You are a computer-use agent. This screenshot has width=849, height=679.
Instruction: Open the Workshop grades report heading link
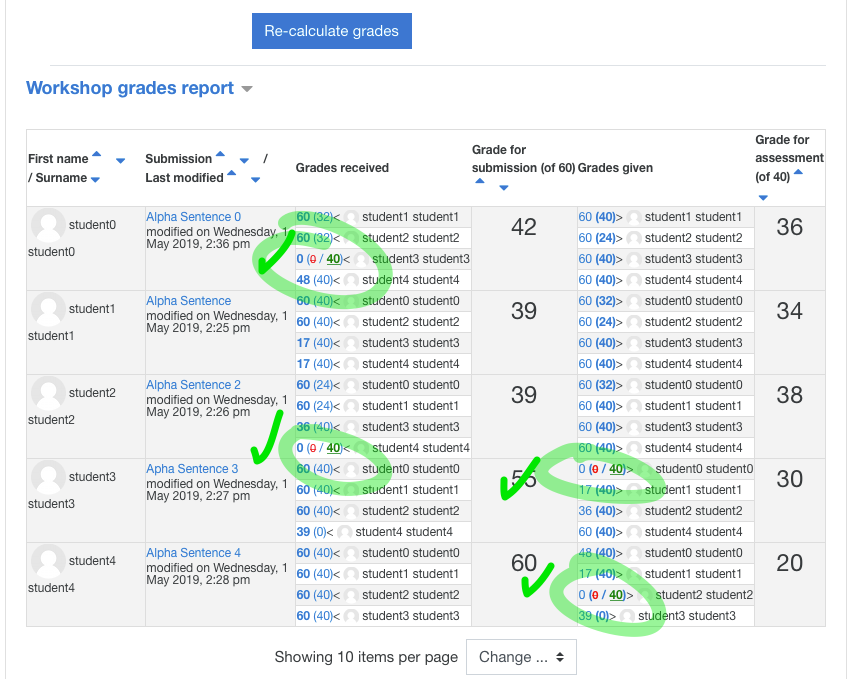coord(130,88)
